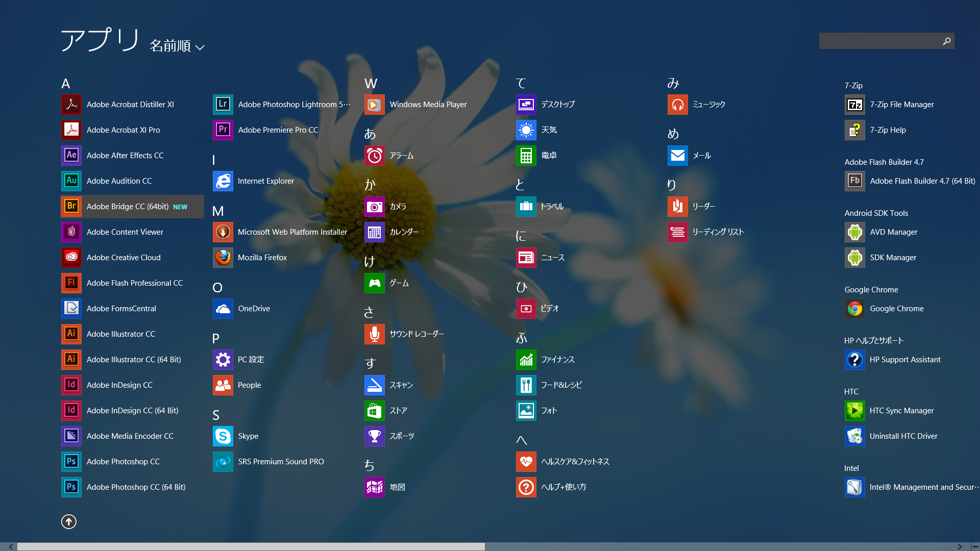980x551 pixels.
Task: Open Adobe Premiere Pro CC icon
Action: 223,130
